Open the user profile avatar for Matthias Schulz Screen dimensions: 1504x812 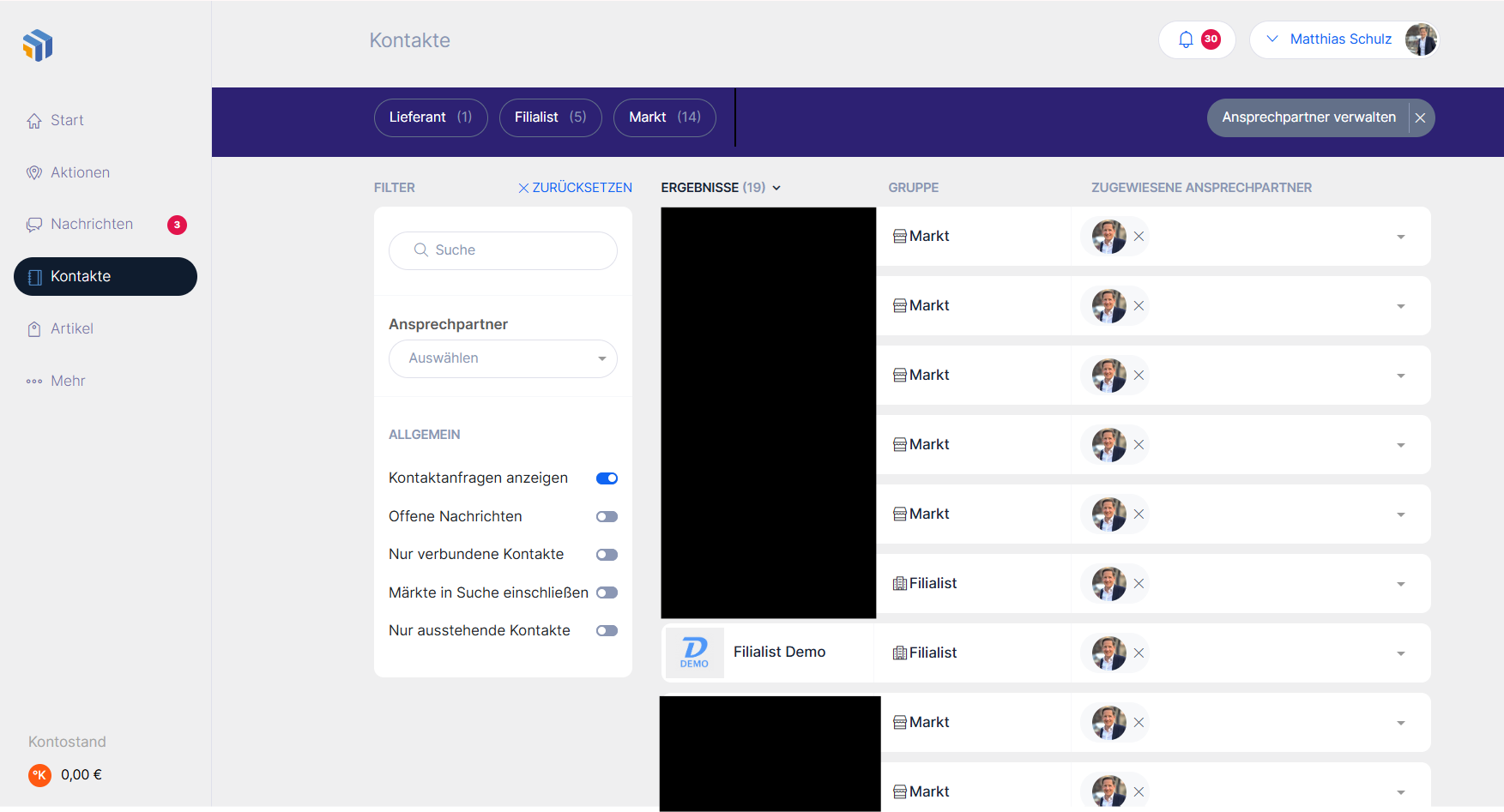point(1420,39)
